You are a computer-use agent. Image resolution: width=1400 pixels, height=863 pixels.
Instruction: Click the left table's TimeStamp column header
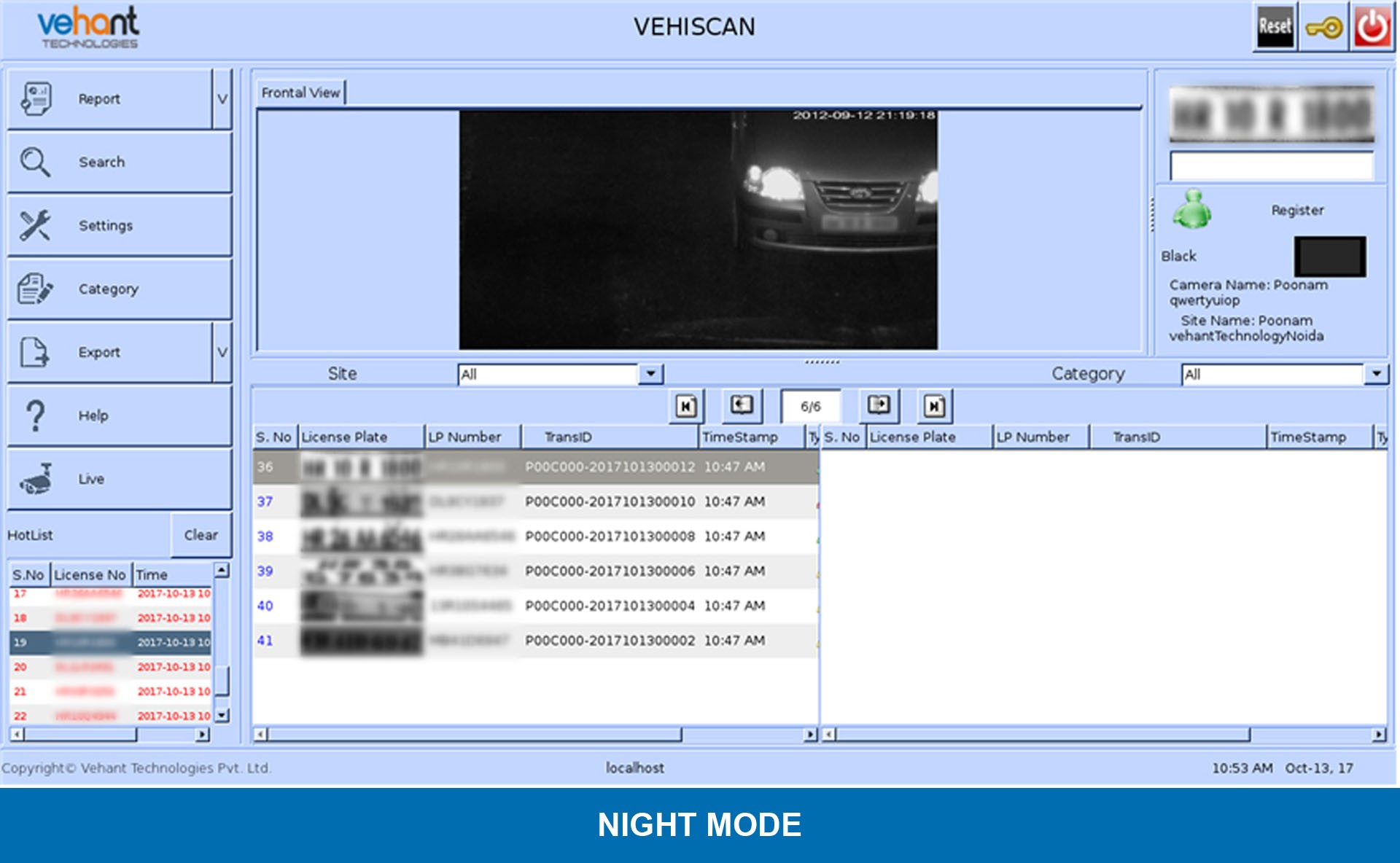pos(750,437)
